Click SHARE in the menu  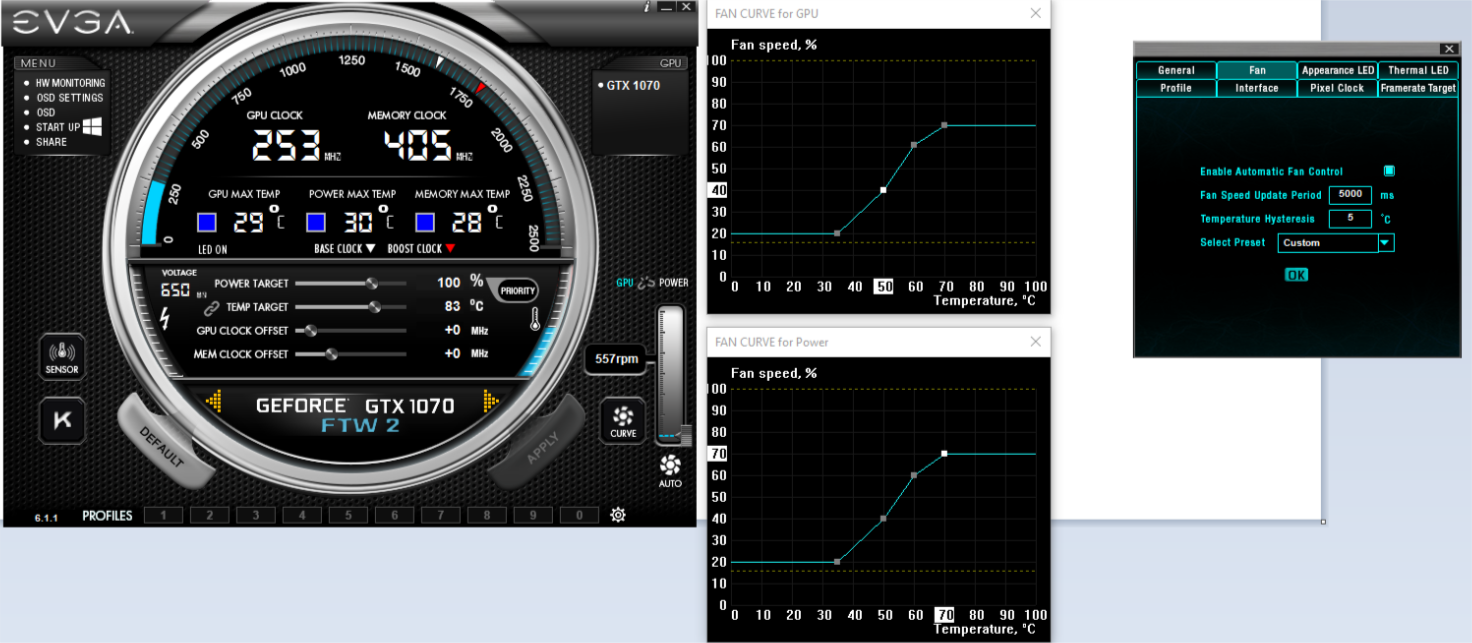pyautogui.click(x=51, y=142)
